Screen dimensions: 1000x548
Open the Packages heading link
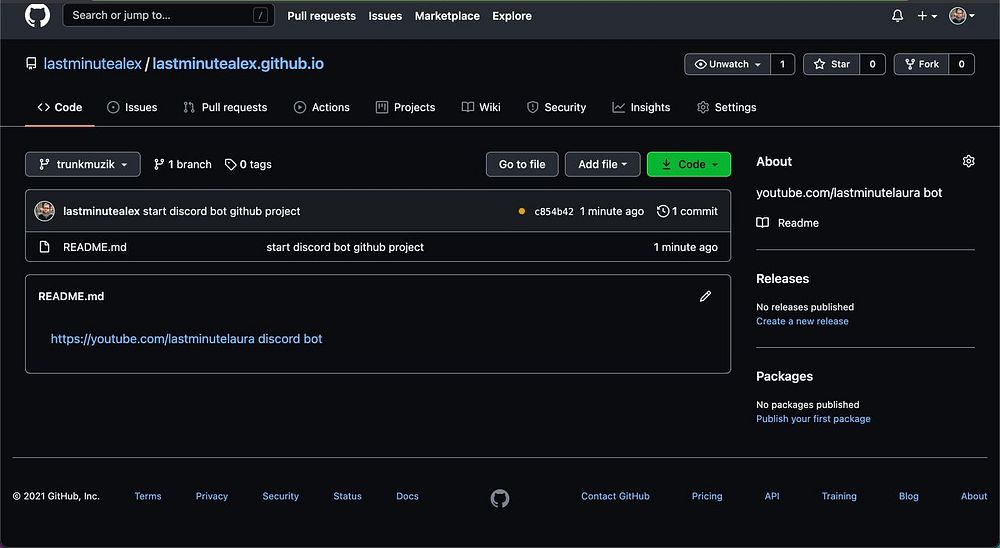tap(784, 376)
